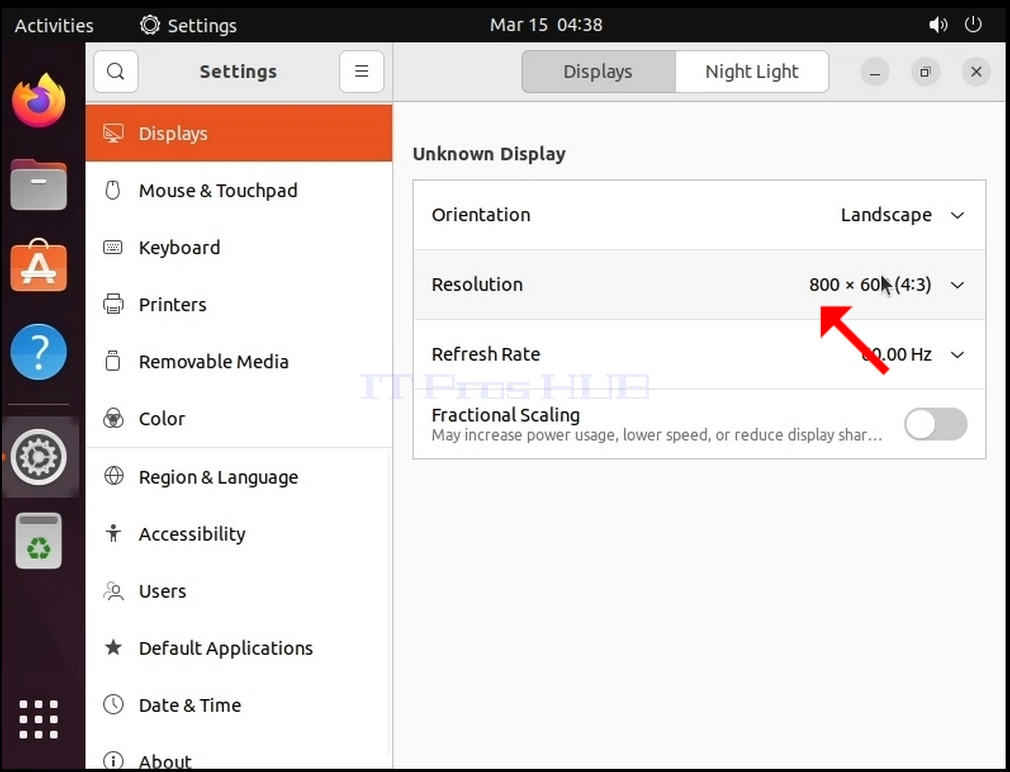Open the Files app from dock
The image size is (1010, 772).
pyautogui.click(x=39, y=185)
